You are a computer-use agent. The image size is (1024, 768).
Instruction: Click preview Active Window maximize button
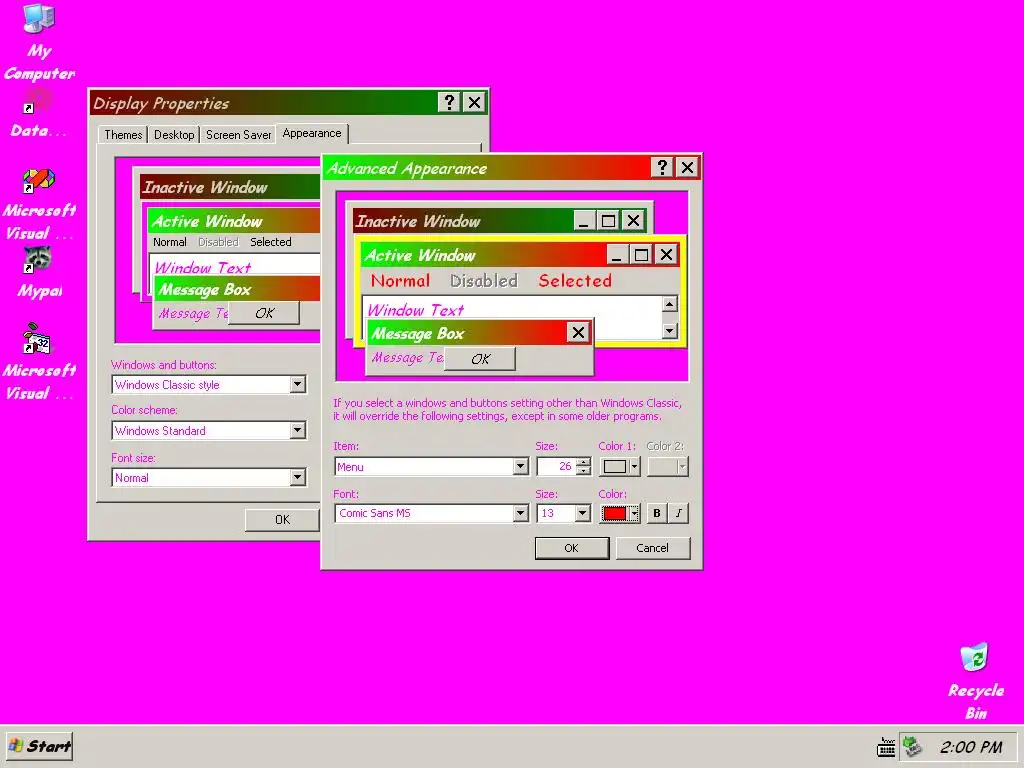641,255
